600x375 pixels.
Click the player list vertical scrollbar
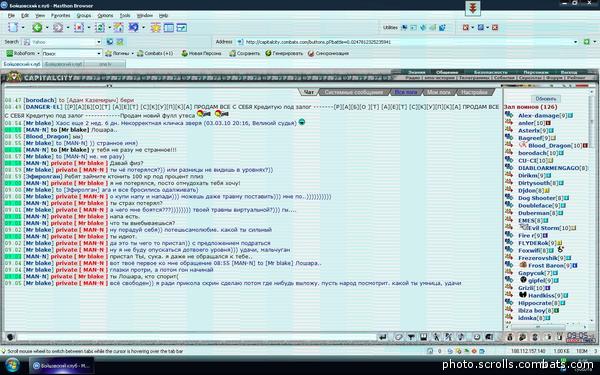[592, 207]
